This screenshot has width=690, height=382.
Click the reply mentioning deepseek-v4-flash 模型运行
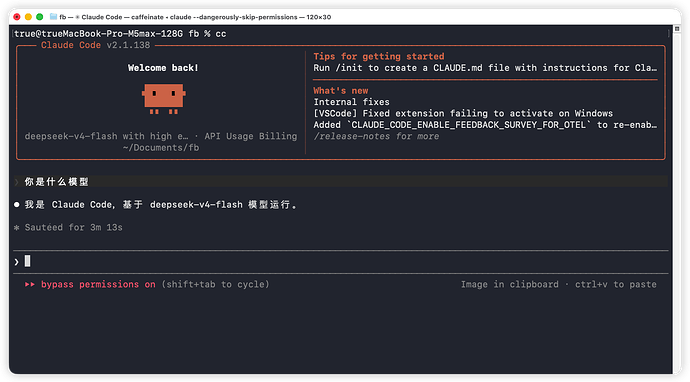161,205
